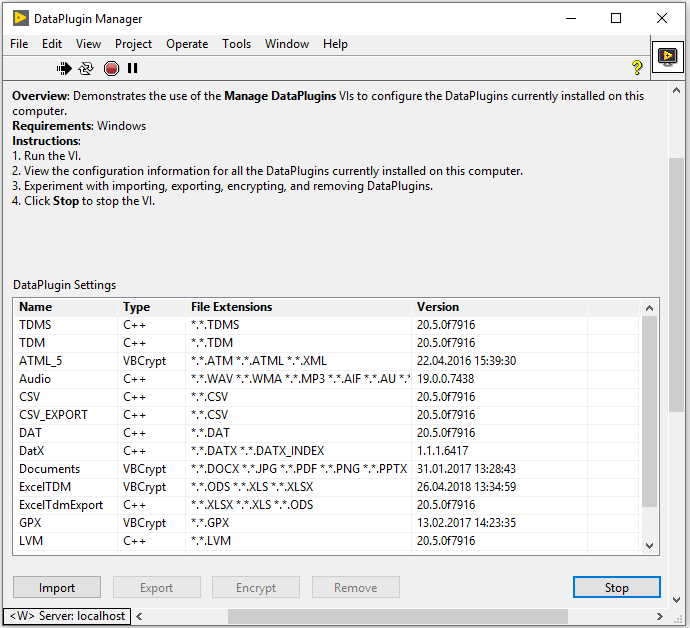Select the DAT plugin row

coord(327,433)
